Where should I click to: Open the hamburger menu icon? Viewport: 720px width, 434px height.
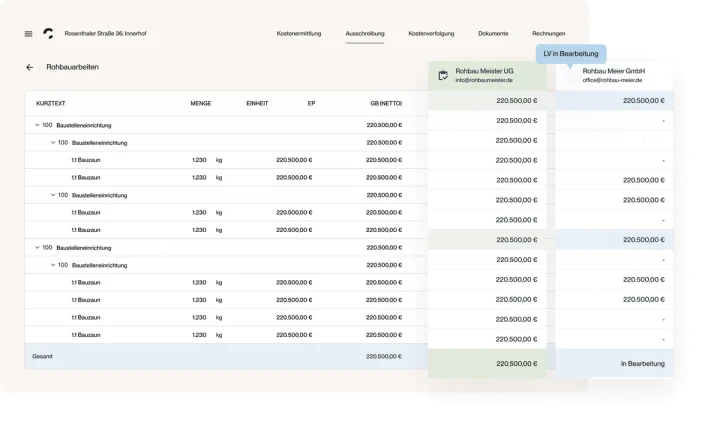click(28, 34)
